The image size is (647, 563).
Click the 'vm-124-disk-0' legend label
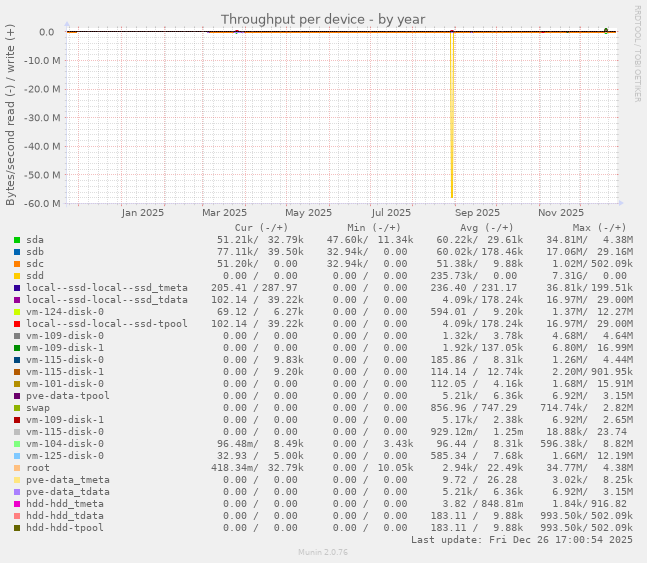click(65, 312)
